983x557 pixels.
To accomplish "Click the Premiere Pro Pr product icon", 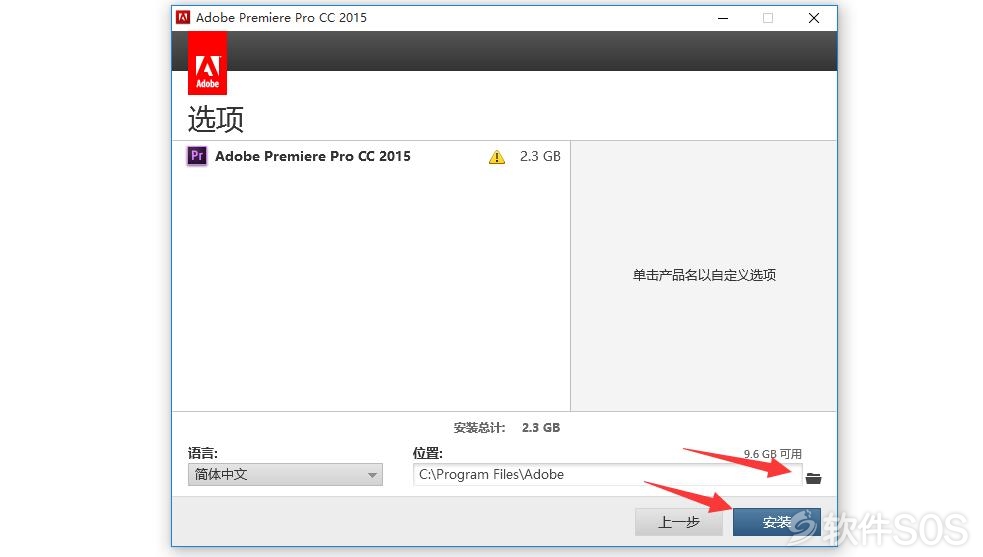I will click(x=197, y=156).
